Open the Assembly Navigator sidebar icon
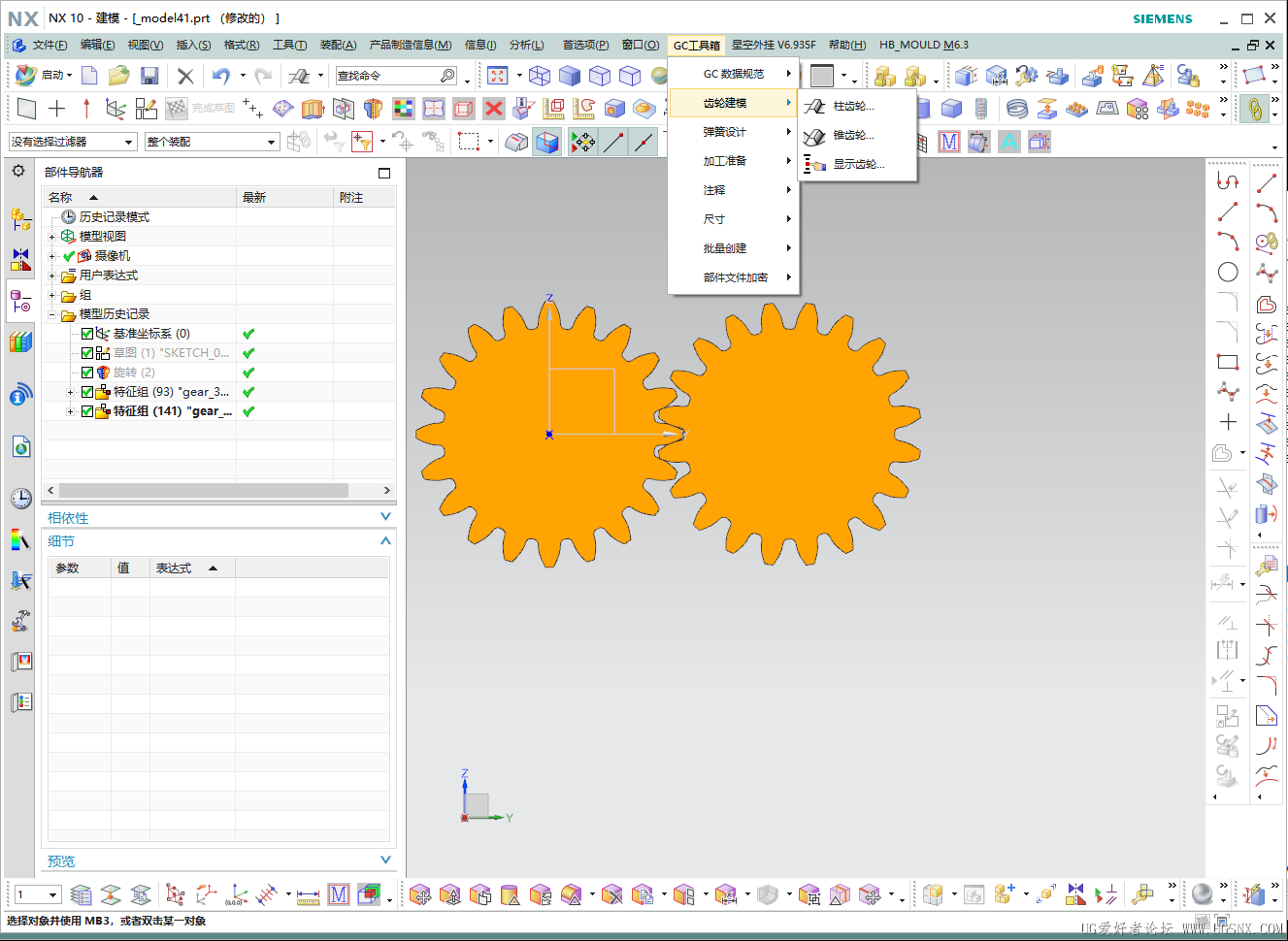Screen dimensions: 1288x941 click(20, 219)
